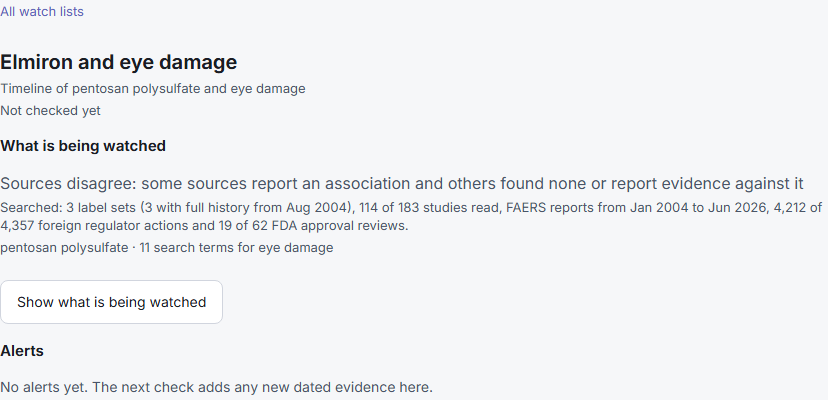Open the All watch lists link
This screenshot has width=828, height=400.
tap(42, 12)
